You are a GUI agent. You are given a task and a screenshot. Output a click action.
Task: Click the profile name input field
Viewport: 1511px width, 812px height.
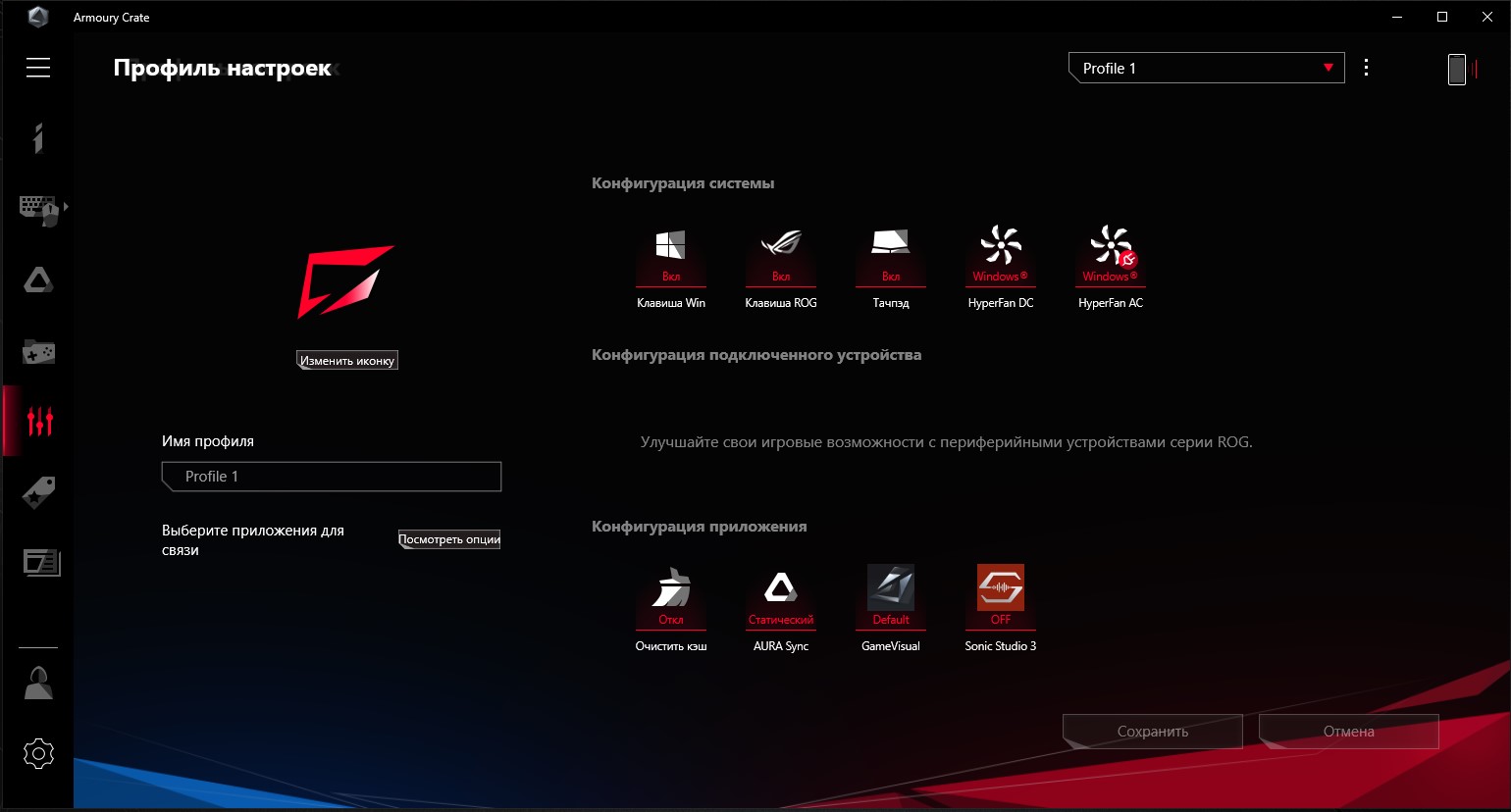tap(332, 477)
